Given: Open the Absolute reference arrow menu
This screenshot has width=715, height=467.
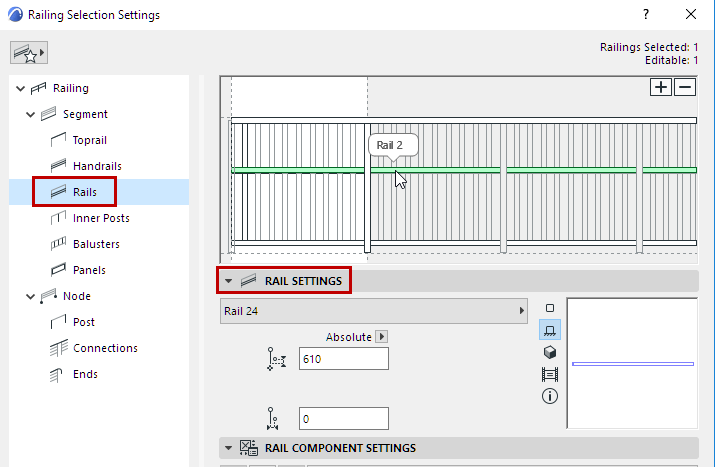Looking at the screenshot, I should 380,337.
